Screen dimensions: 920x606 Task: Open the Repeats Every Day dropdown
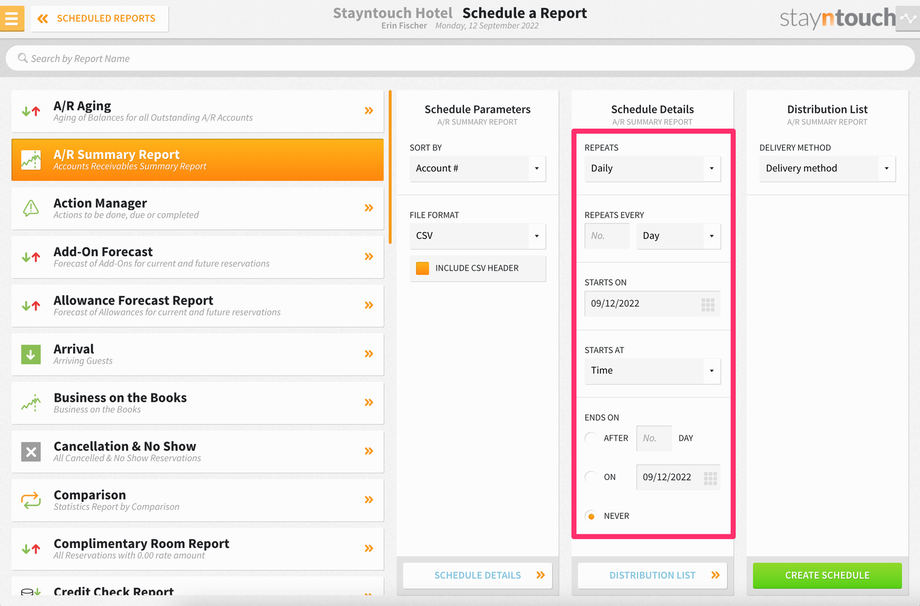(x=678, y=236)
